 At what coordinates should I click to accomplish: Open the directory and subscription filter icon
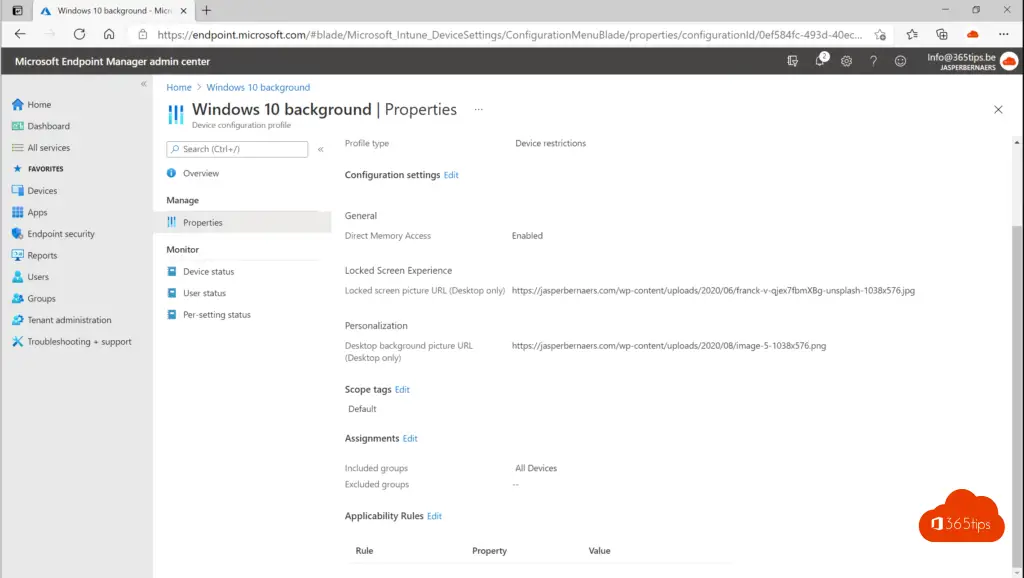792,61
